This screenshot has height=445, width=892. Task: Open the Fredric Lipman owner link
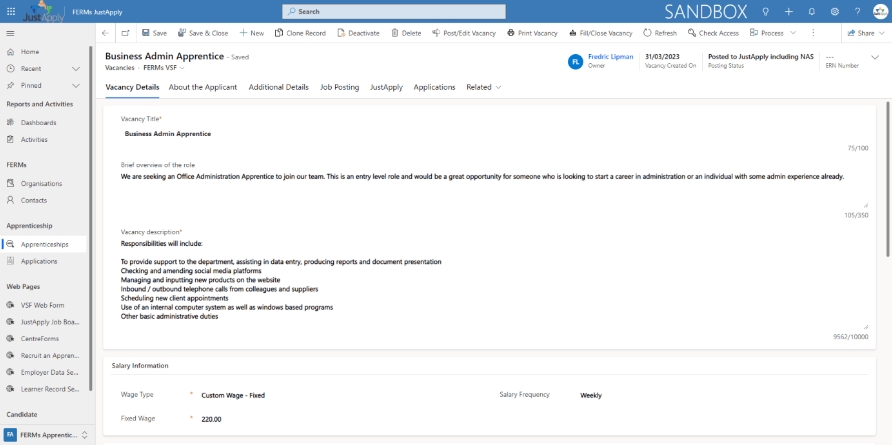coord(610,57)
